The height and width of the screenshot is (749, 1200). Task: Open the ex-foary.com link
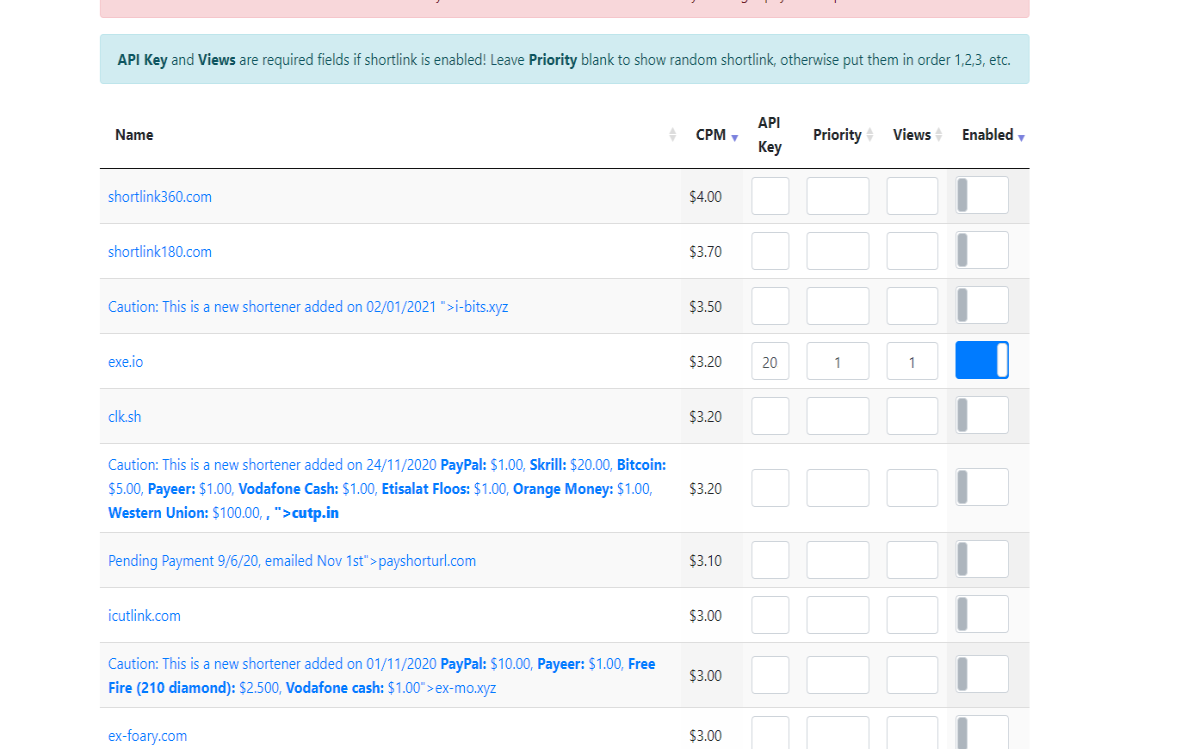tap(148, 736)
